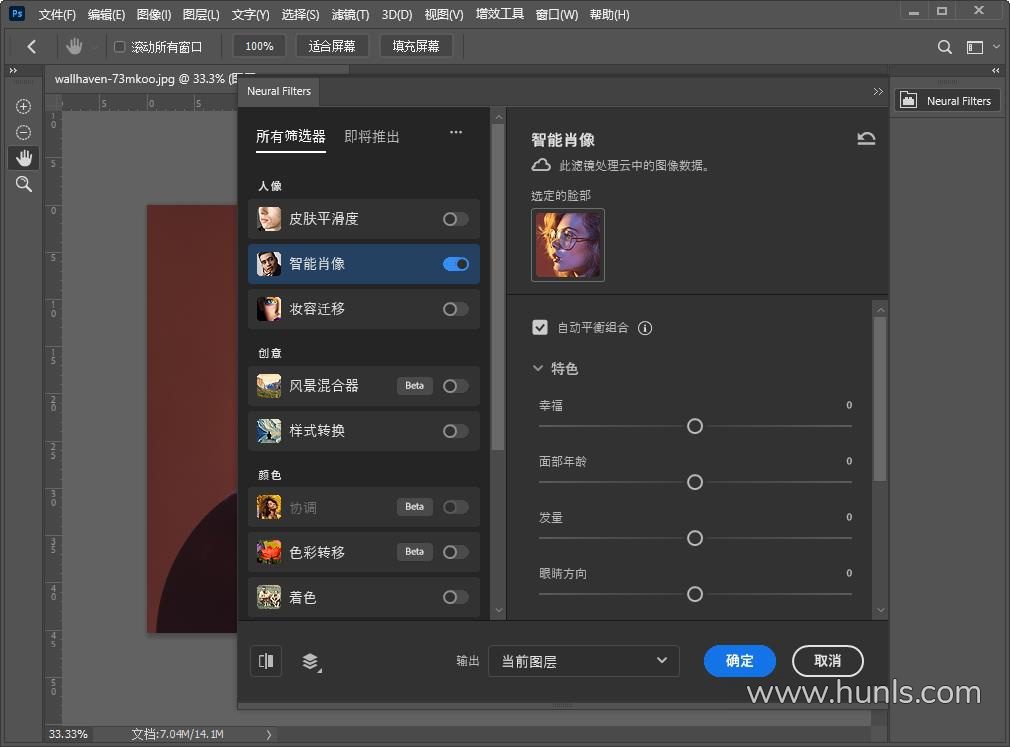Click the info icon beside 自动平衡组合
Image resolution: width=1010 pixels, height=747 pixels.
pyautogui.click(x=645, y=328)
